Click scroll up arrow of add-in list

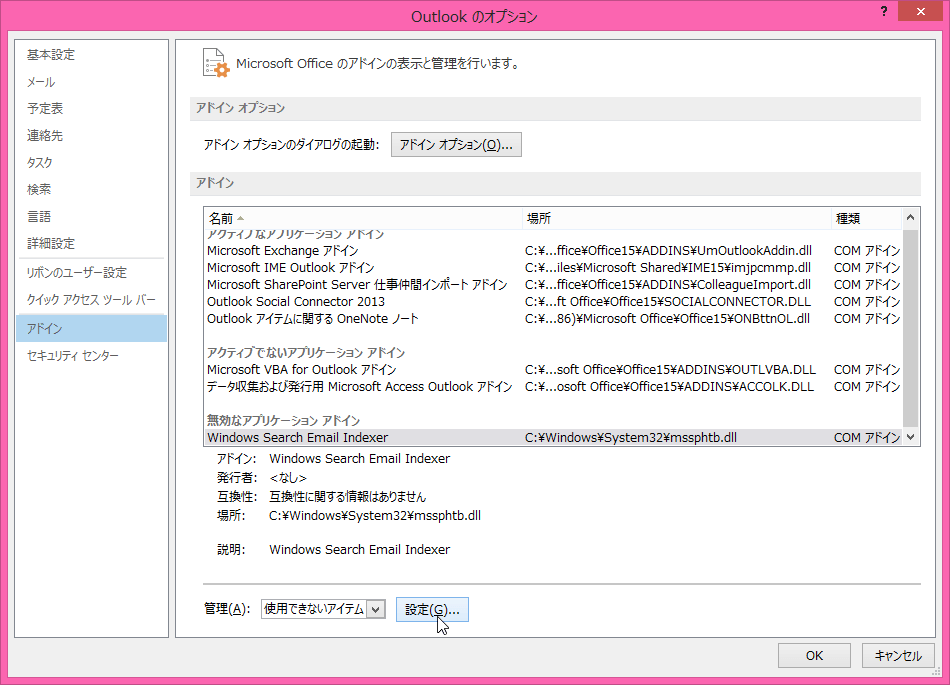(x=911, y=217)
